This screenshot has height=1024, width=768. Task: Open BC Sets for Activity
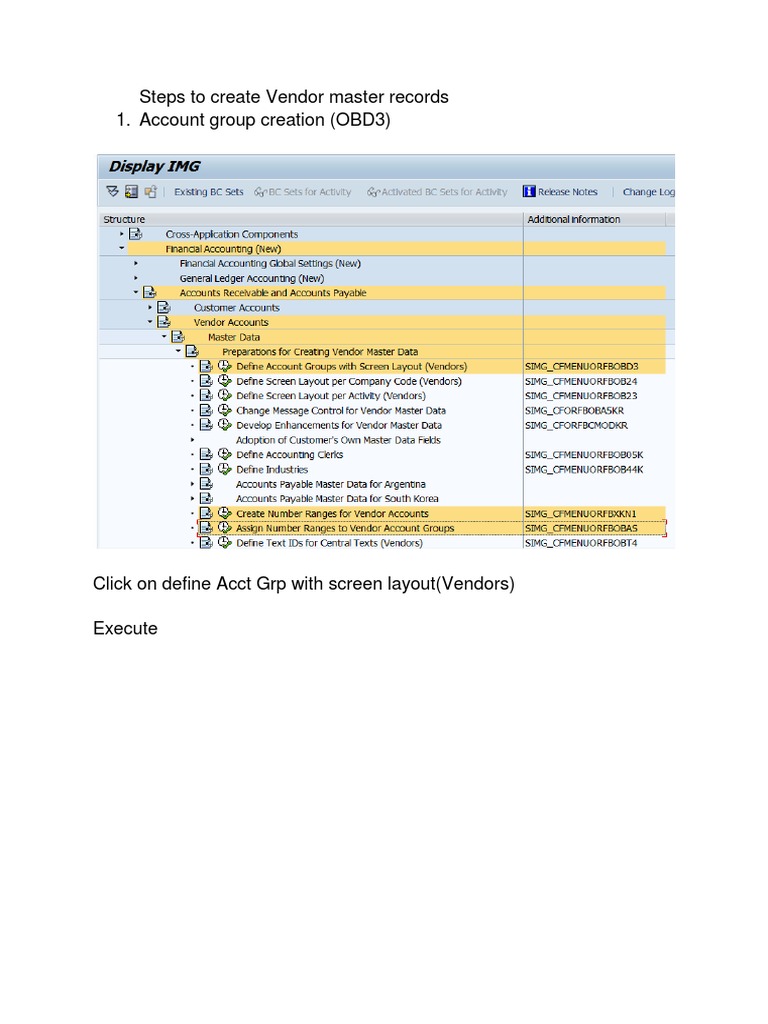[303, 192]
